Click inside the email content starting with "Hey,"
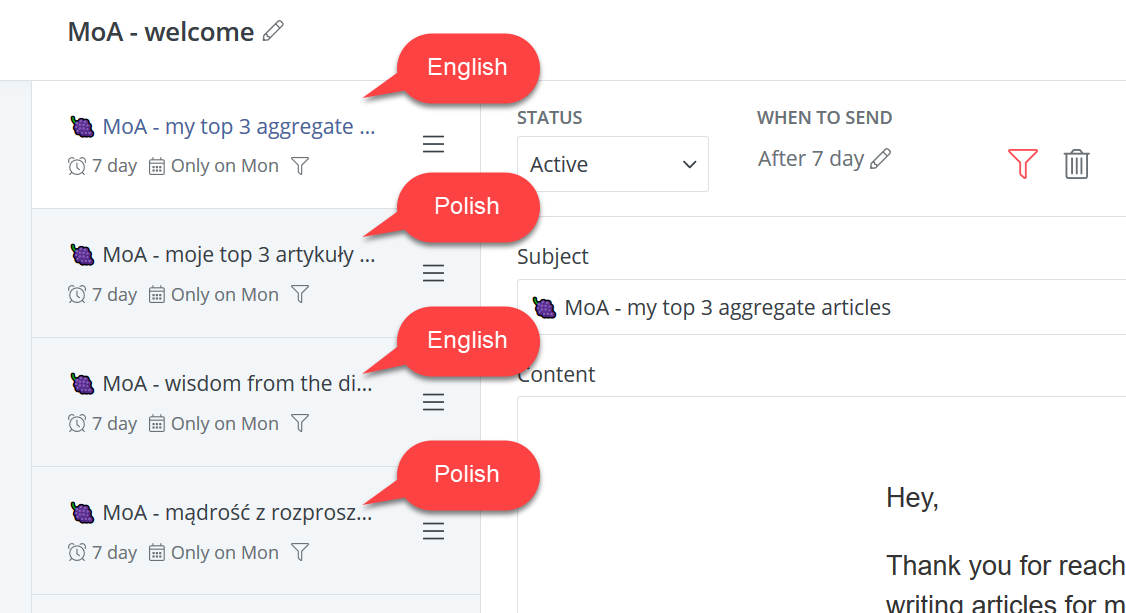 [911, 497]
